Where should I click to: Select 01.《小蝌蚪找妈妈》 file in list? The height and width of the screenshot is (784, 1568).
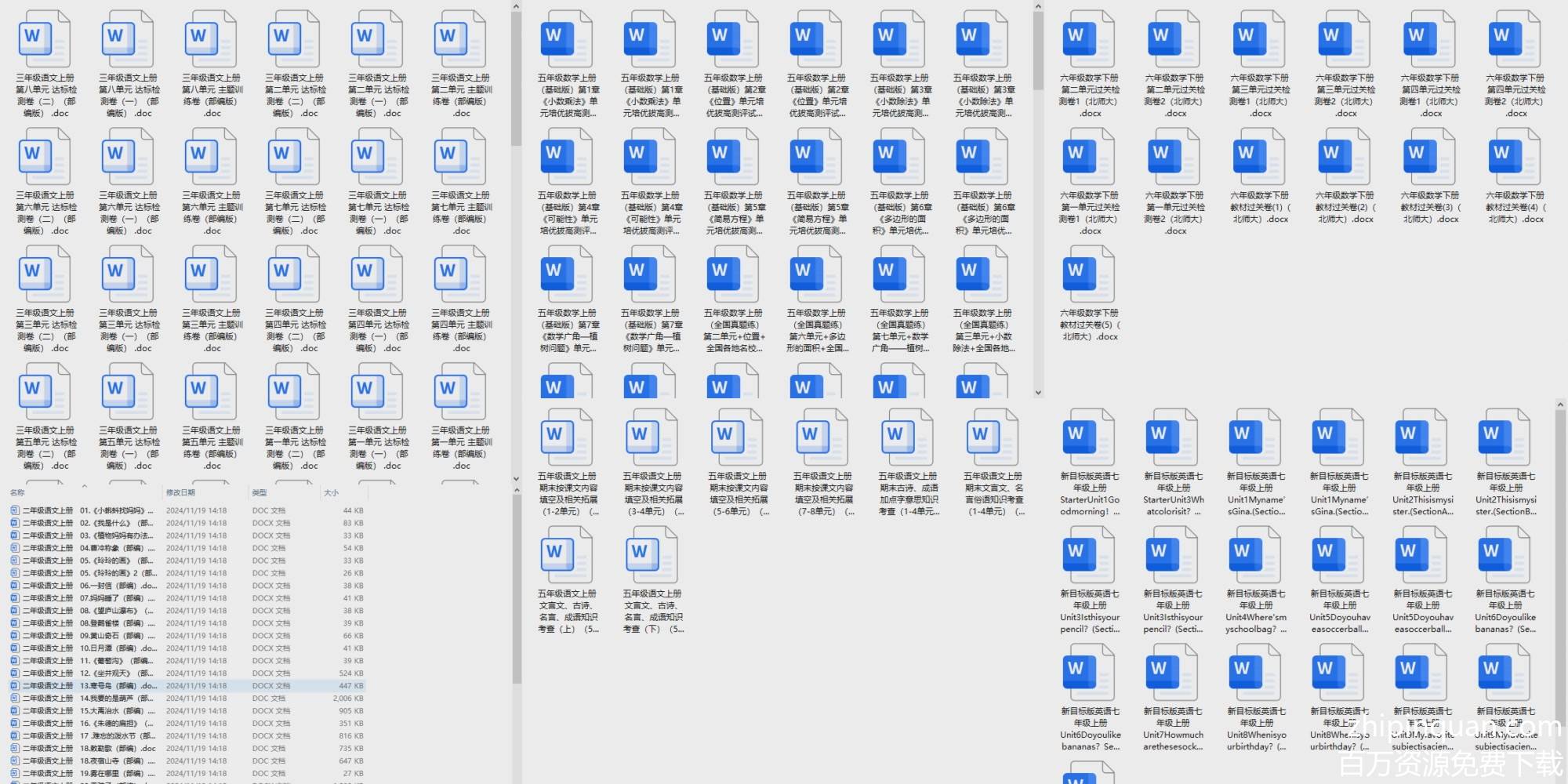point(118,510)
